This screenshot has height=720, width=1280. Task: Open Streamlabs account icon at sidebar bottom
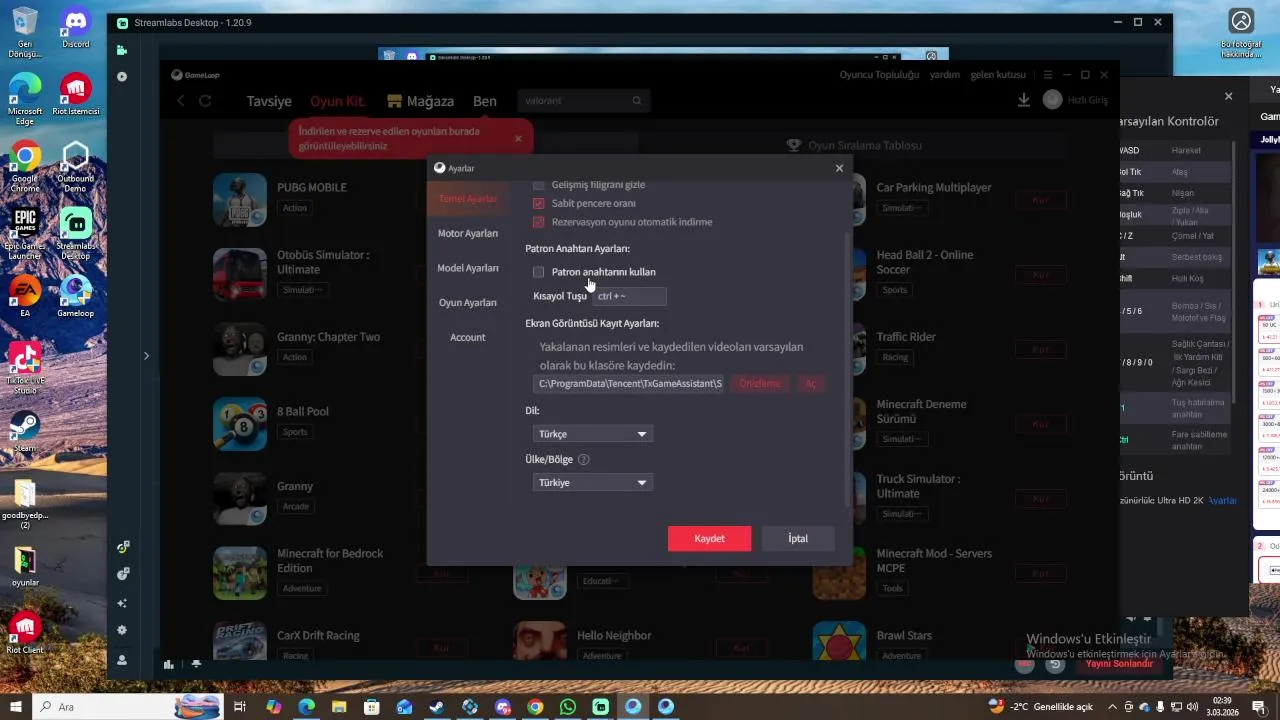pyautogui.click(x=122, y=660)
